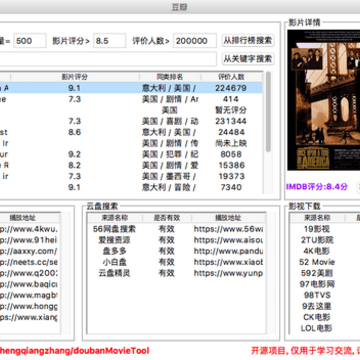Select the row with 231344 ratings
360x360 pixels.
(131, 121)
